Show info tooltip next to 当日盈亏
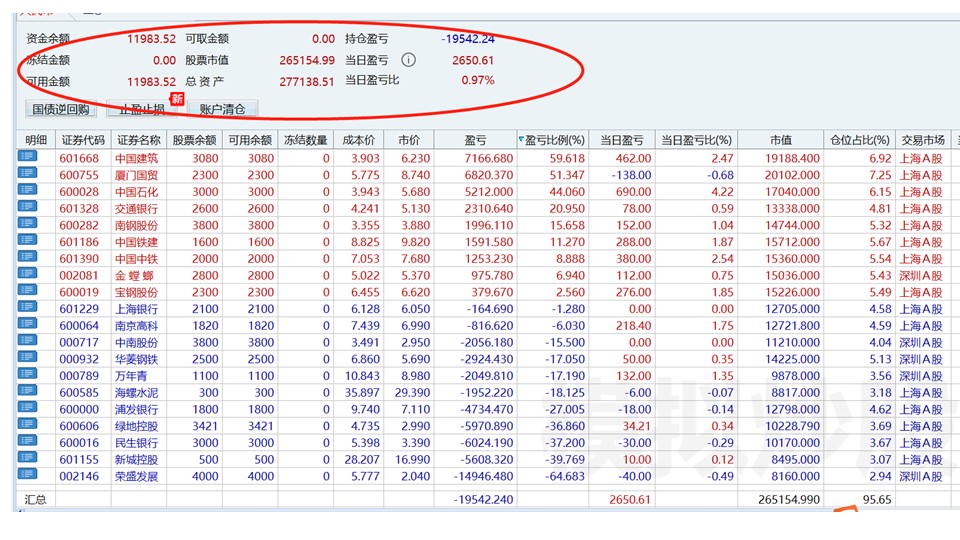Image resolution: width=960 pixels, height=540 pixels. 408,60
